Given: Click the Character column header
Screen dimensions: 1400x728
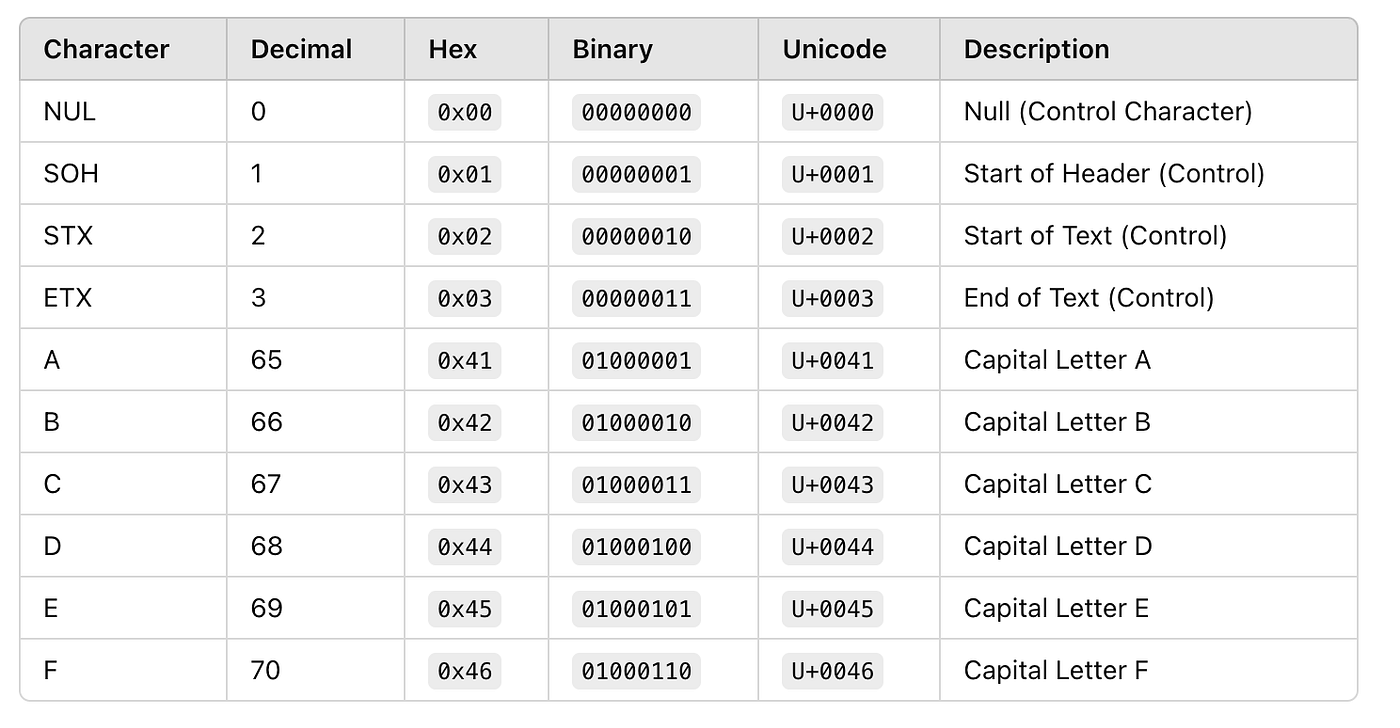Looking at the screenshot, I should click(107, 49).
